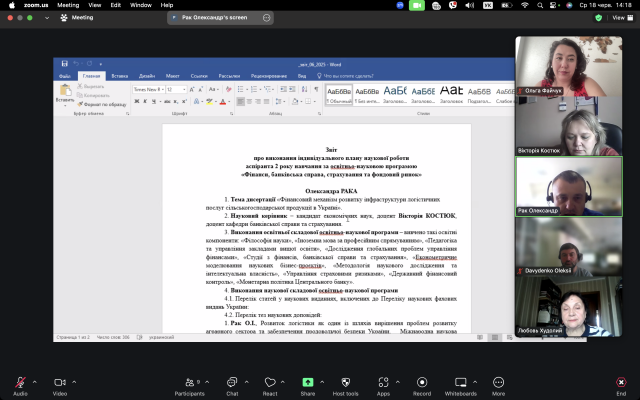
Task: Select the Подзаголовок style thumbnail
Action: (x=479, y=95)
